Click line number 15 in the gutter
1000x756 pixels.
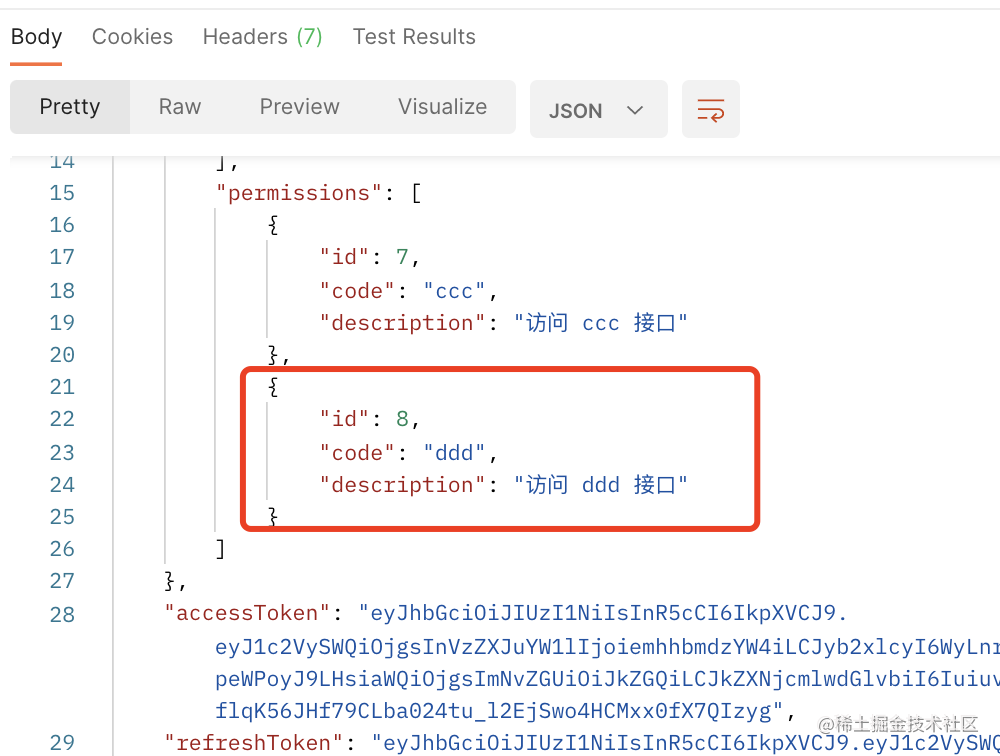[62, 193]
